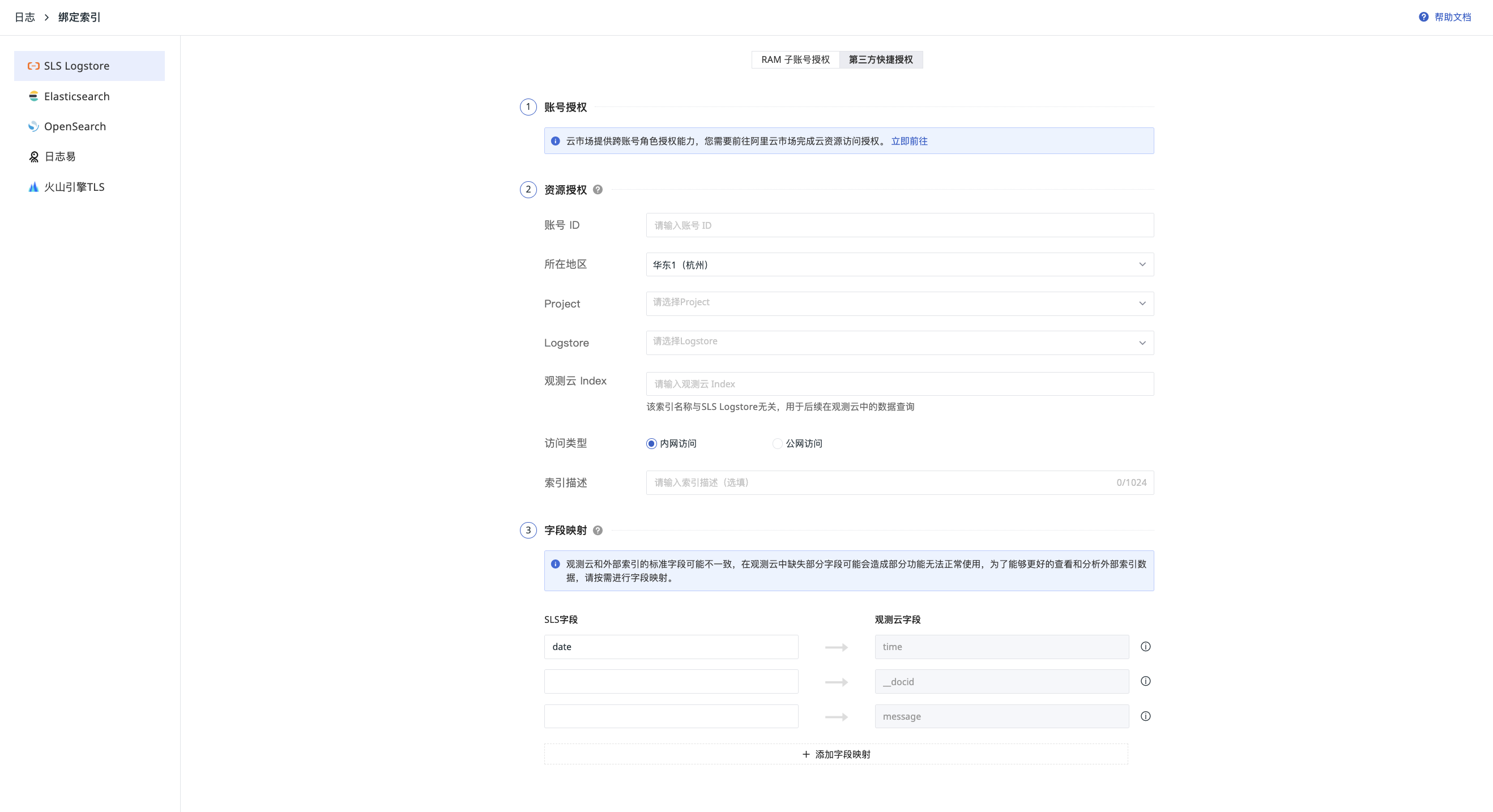Click the help icon next to 字段映射
The image size is (1493, 812).
[598, 531]
